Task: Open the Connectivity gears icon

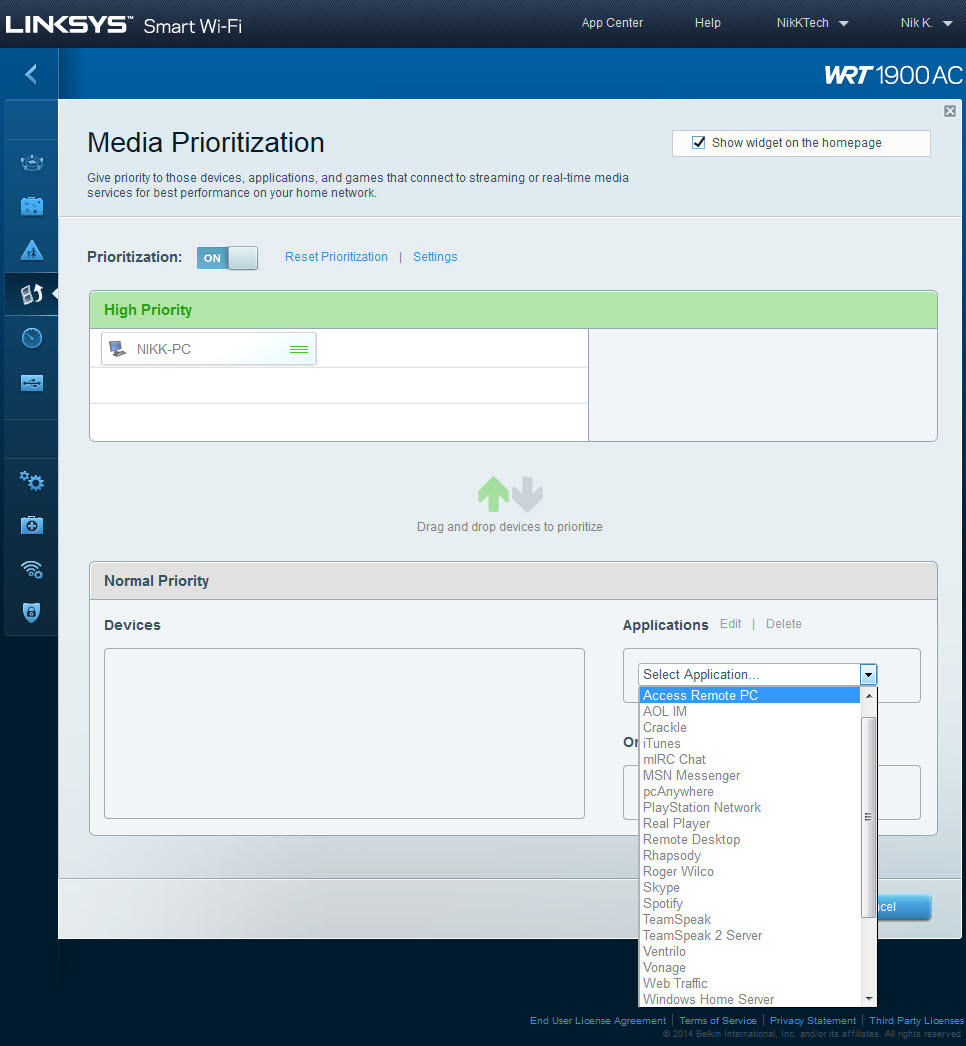Action: click(x=31, y=481)
